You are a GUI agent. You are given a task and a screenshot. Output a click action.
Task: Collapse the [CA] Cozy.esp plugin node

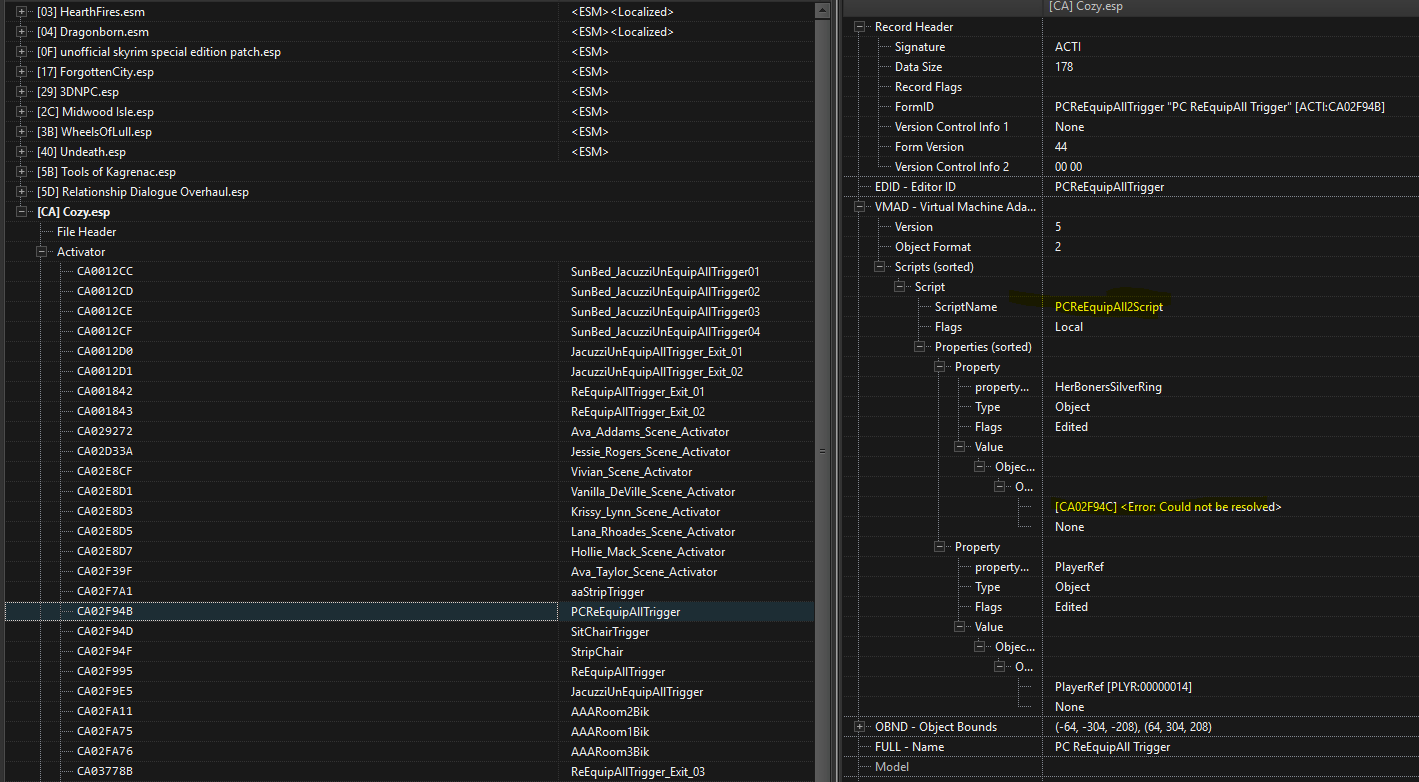(x=22, y=212)
